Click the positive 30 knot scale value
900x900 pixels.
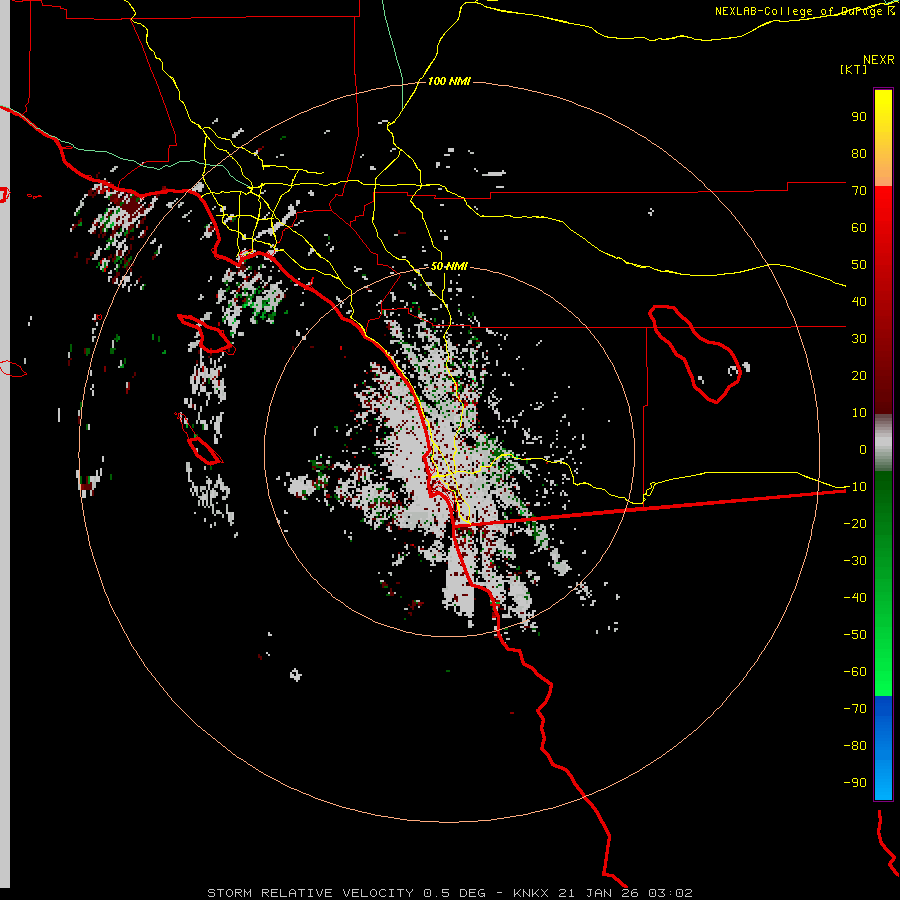[859, 339]
